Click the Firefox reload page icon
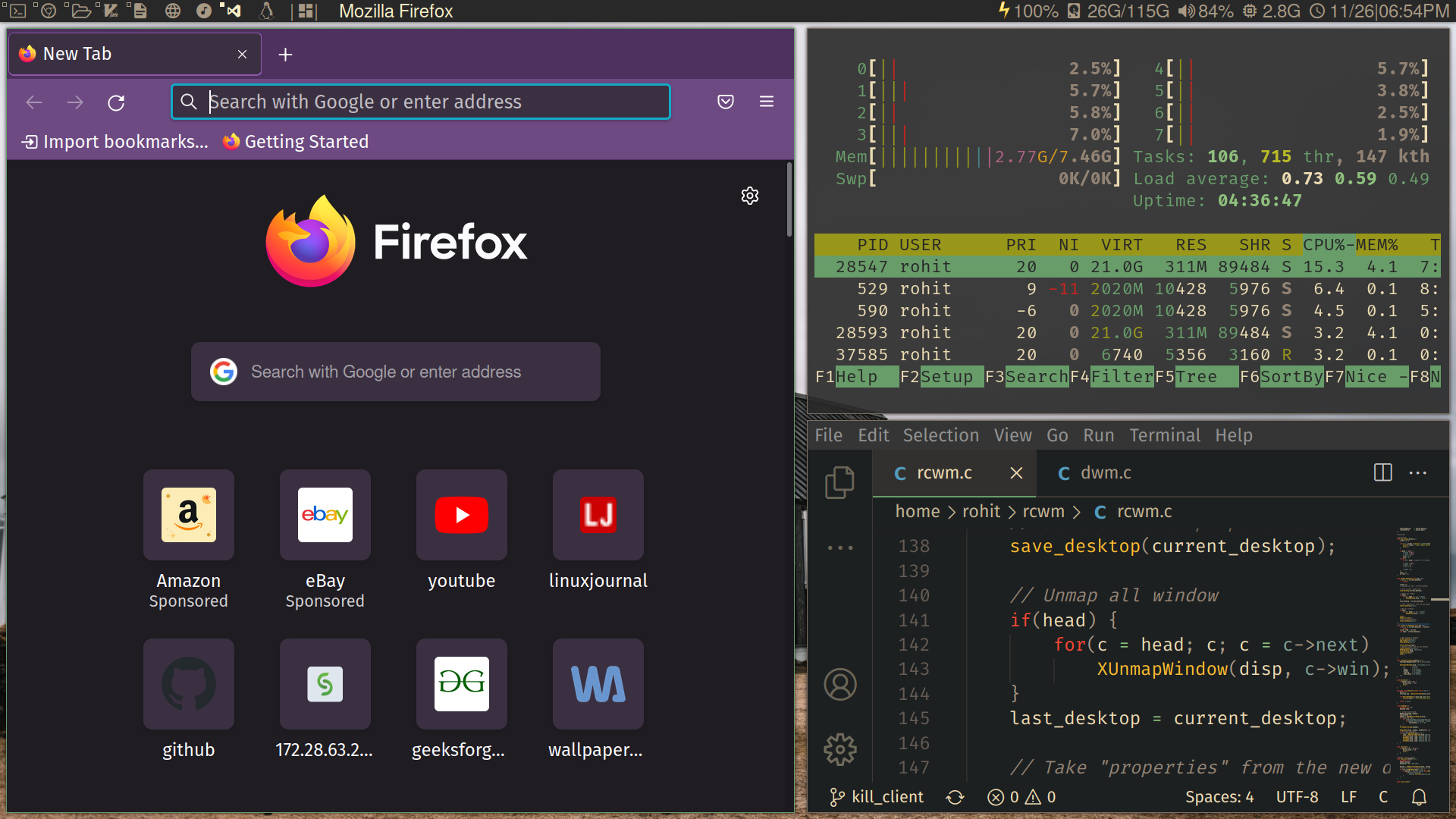 click(116, 102)
